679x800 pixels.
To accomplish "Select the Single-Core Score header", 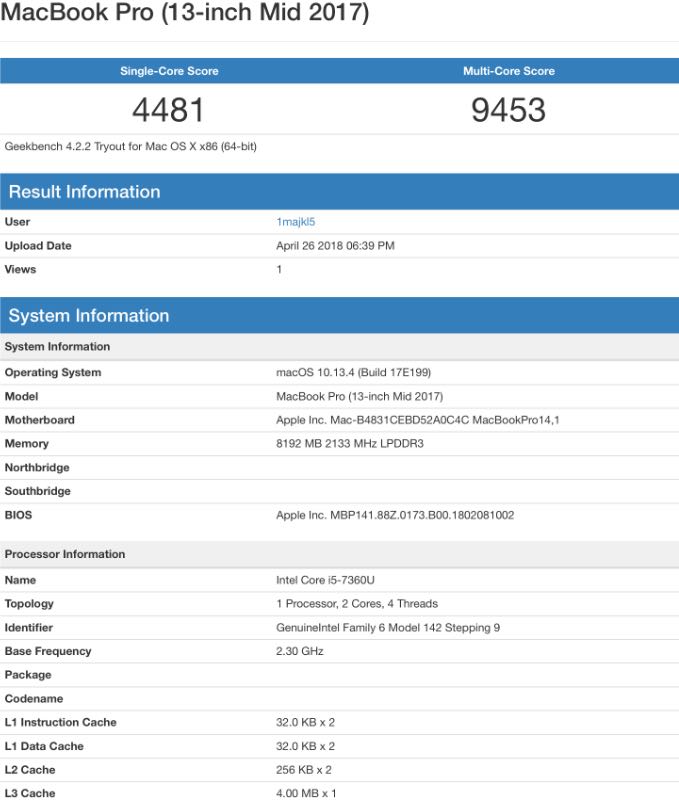I will 169,71.
